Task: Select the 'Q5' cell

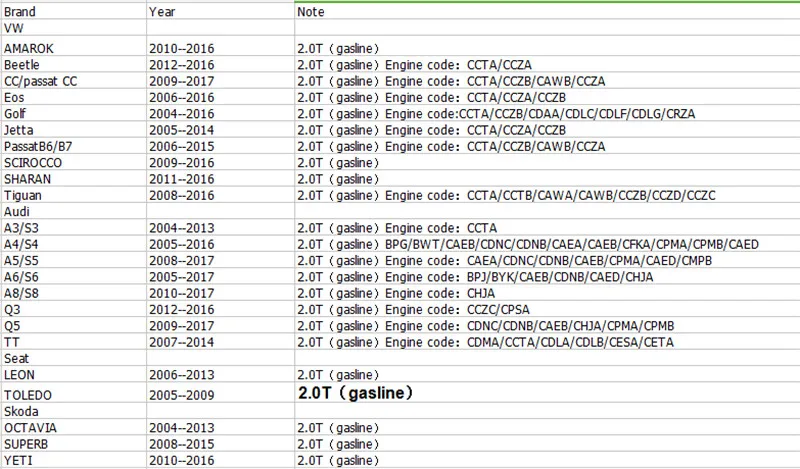Action: click(73, 326)
